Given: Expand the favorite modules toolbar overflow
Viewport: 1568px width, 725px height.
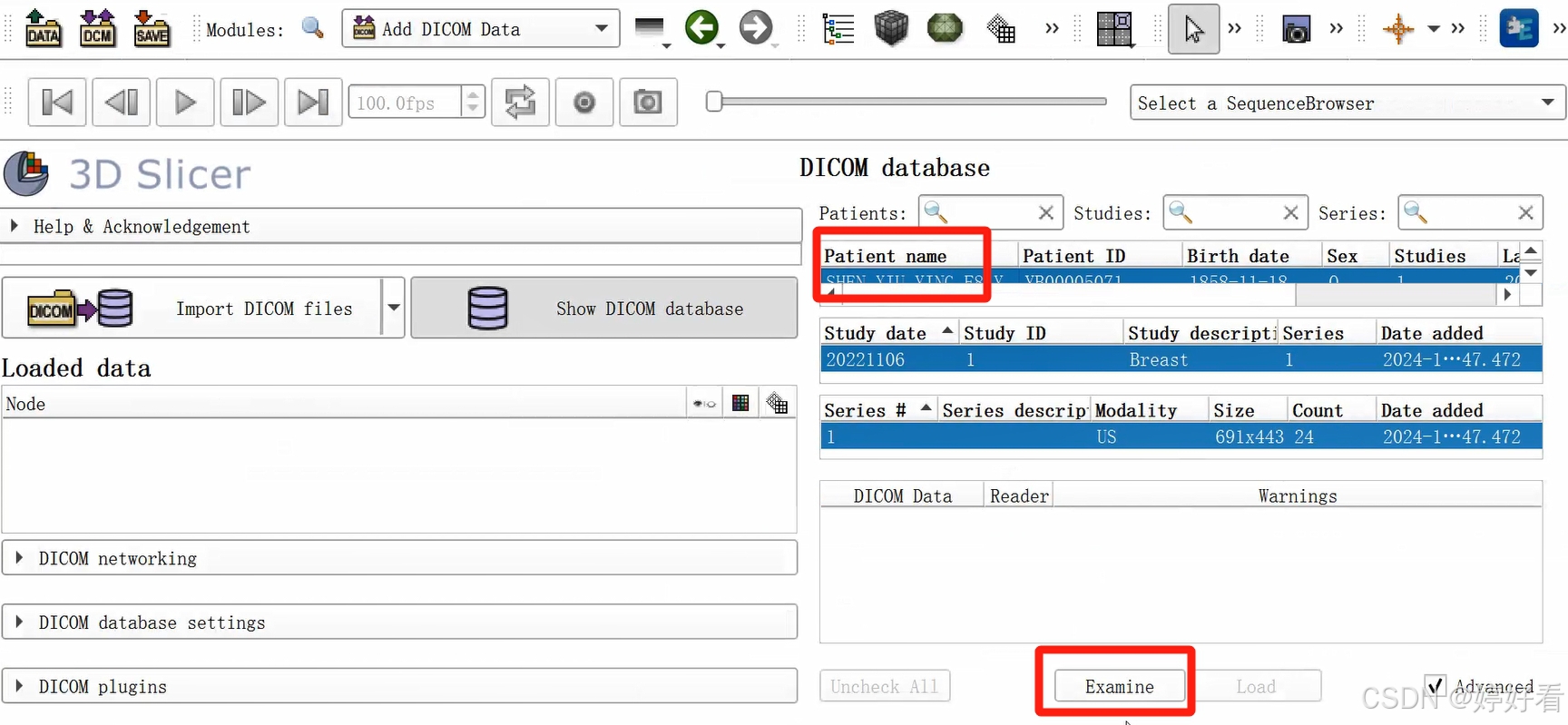Looking at the screenshot, I should (x=1052, y=29).
